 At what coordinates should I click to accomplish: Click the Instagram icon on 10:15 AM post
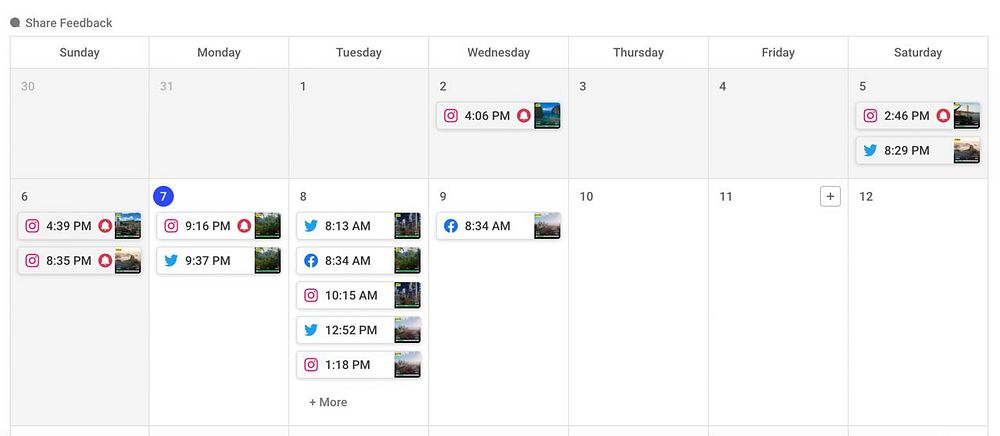pos(311,295)
